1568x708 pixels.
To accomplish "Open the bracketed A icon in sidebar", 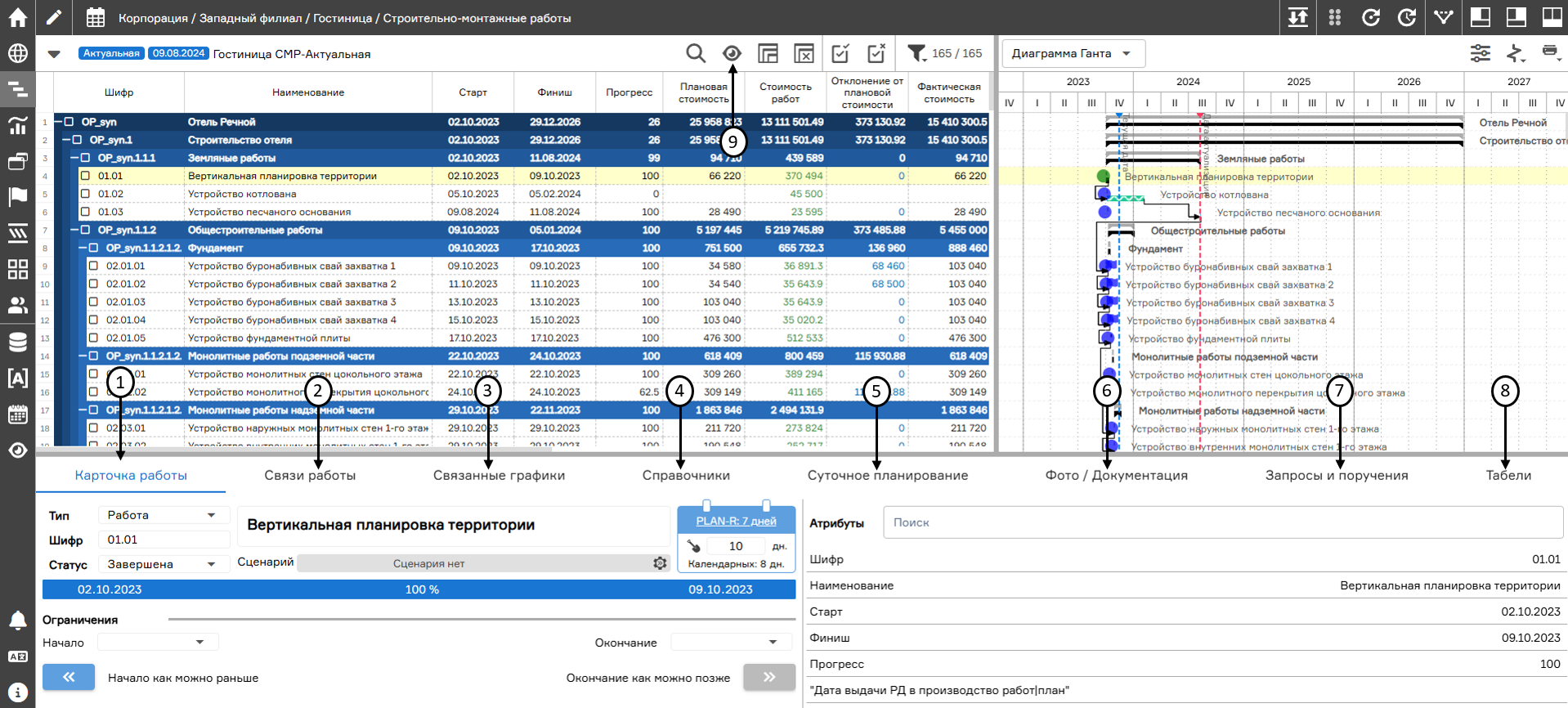I will pos(17,378).
